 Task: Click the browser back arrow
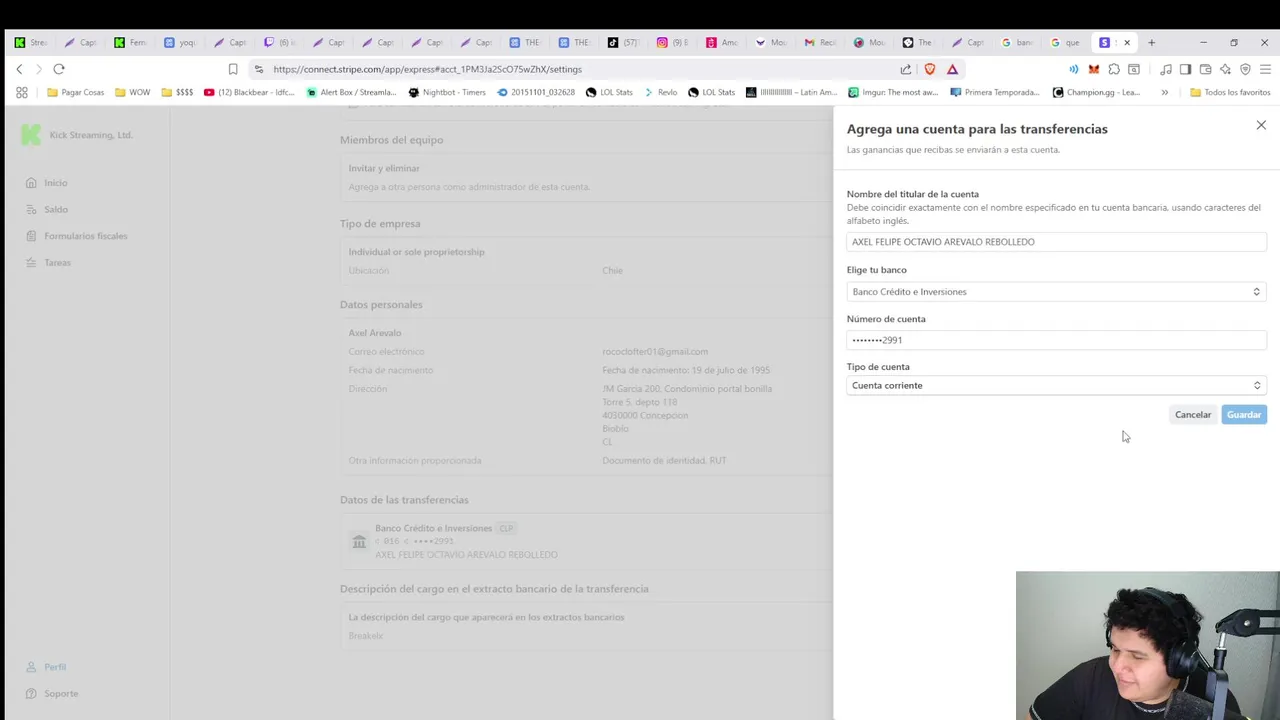pyautogui.click(x=19, y=69)
